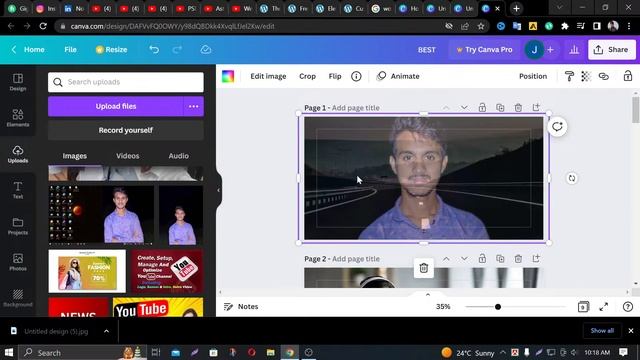The height and width of the screenshot is (360, 640).
Task: Click the Upload files button
Action: (116, 106)
